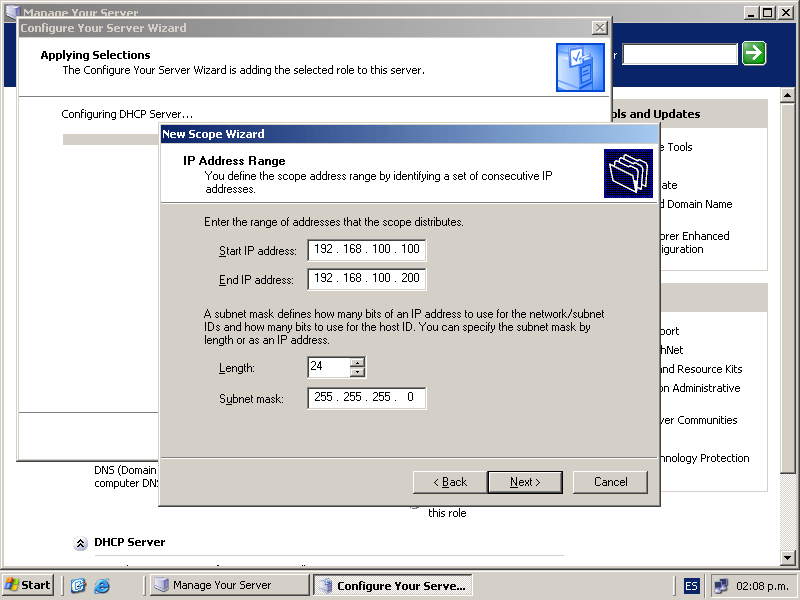Click the End IP address field
The image size is (800, 600).
click(x=366, y=278)
